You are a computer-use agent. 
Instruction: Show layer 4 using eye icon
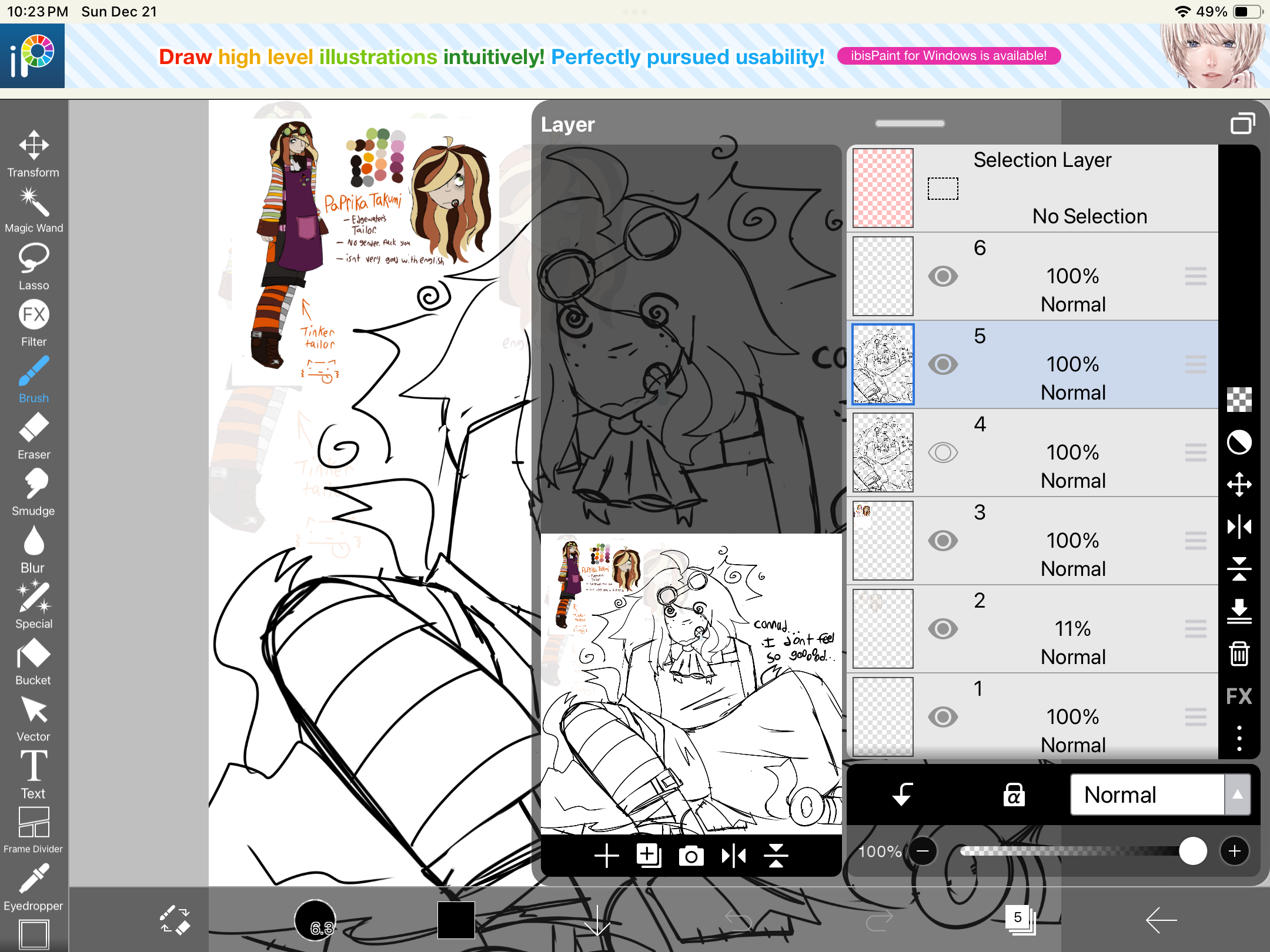[943, 452]
